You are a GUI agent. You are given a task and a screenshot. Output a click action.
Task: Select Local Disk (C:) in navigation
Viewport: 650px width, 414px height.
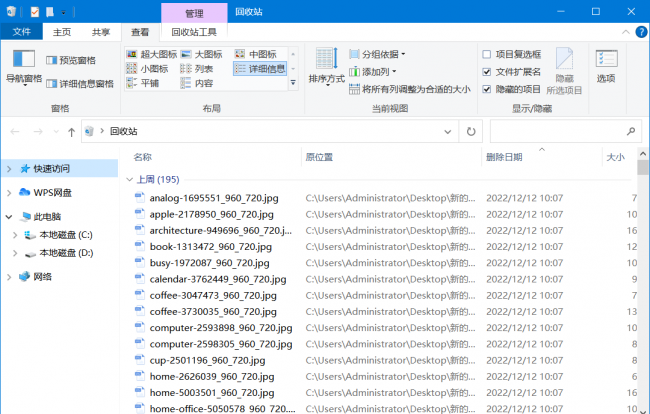point(66,235)
